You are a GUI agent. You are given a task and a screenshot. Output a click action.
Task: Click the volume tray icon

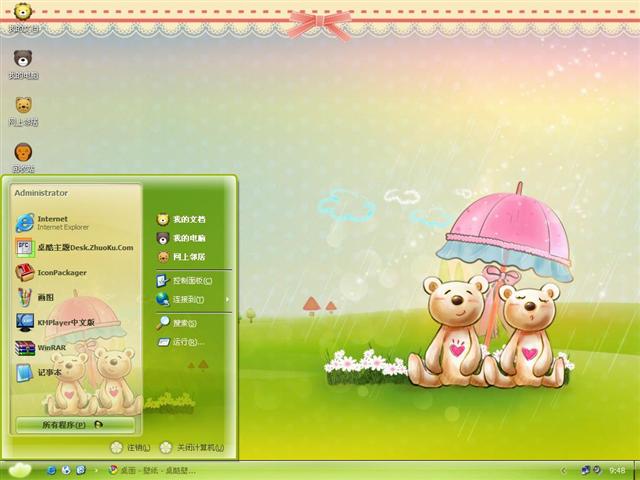pos(597,470)
